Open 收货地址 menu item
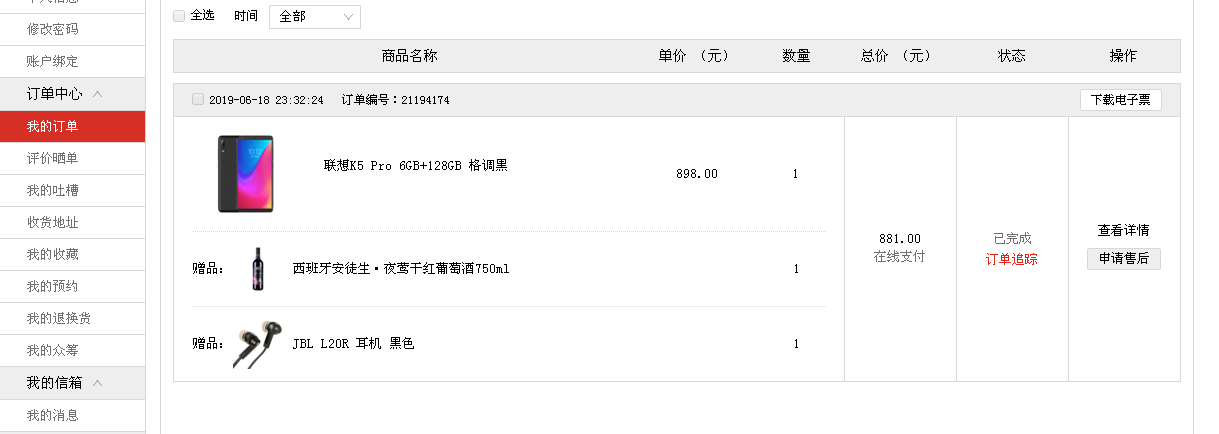Viewport: 1219px width, 434px height. point(53,222)
